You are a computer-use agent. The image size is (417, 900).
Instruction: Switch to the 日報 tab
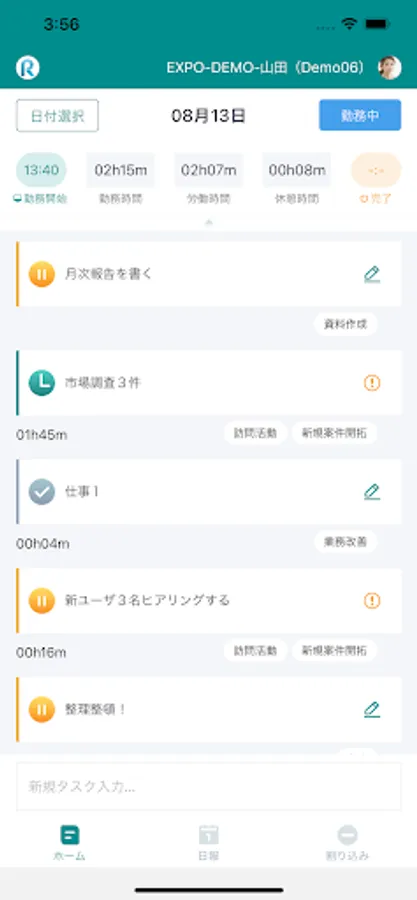point(209,843)
